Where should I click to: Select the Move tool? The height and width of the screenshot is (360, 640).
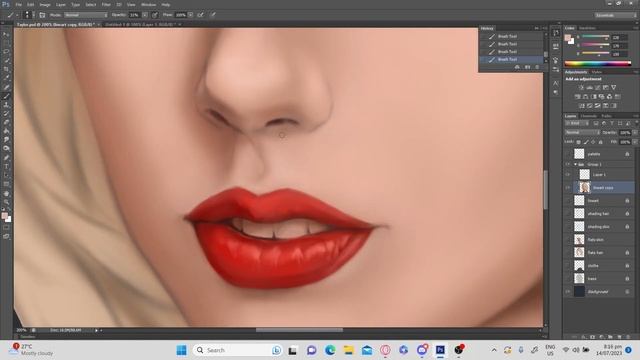6,35
